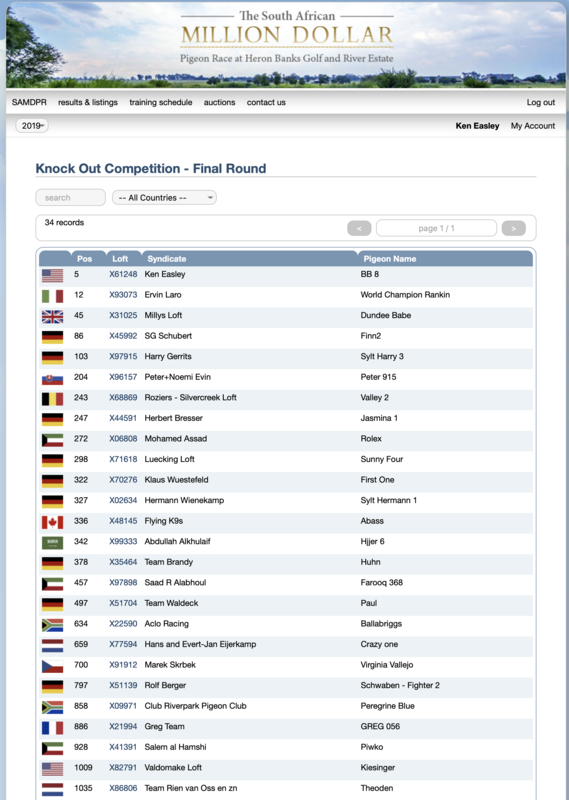Click the South African flag beside Aclo Racing
This screenshot has width=569, height=800.
(53, 625)
